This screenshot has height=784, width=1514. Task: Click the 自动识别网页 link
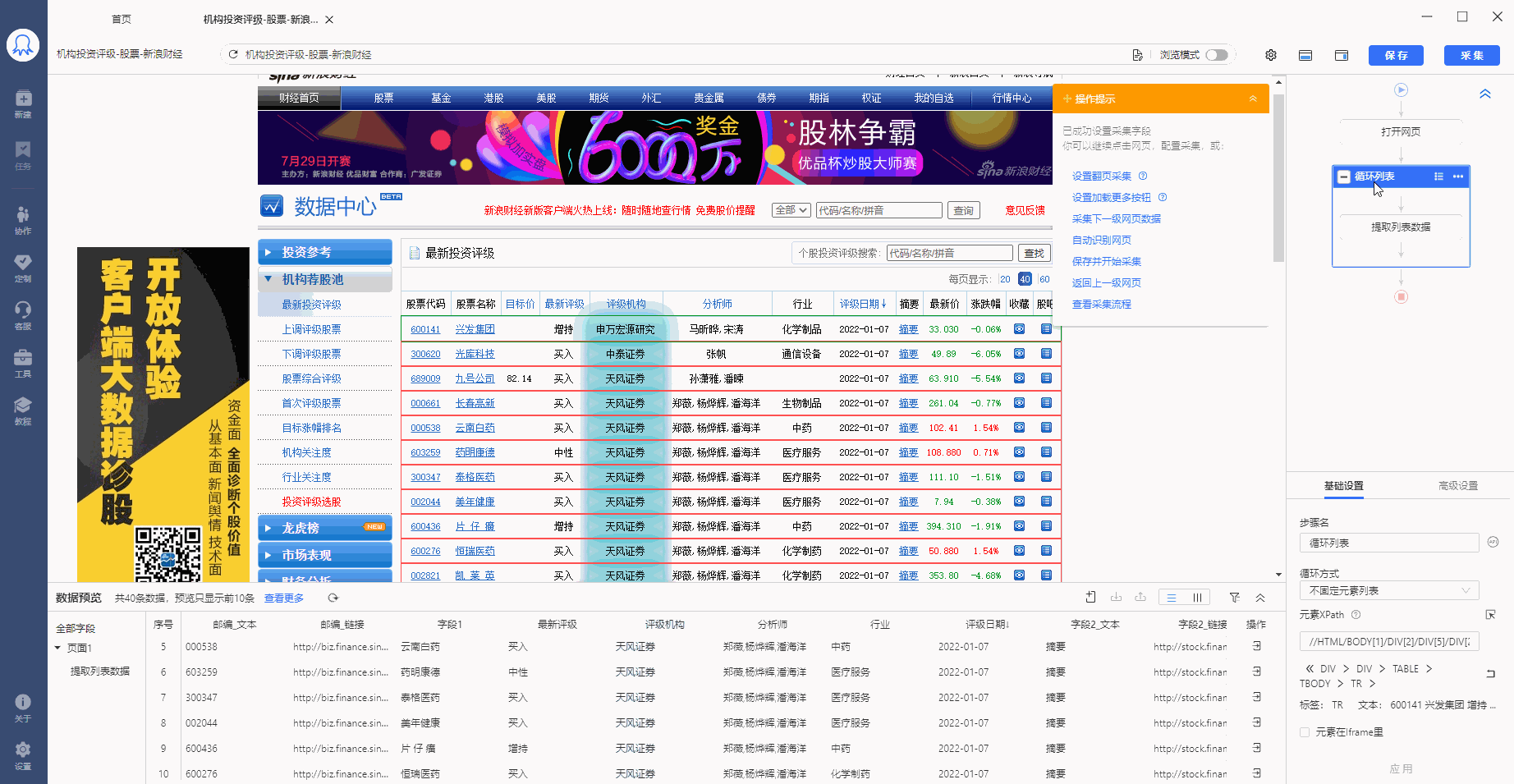point(1102,240)
